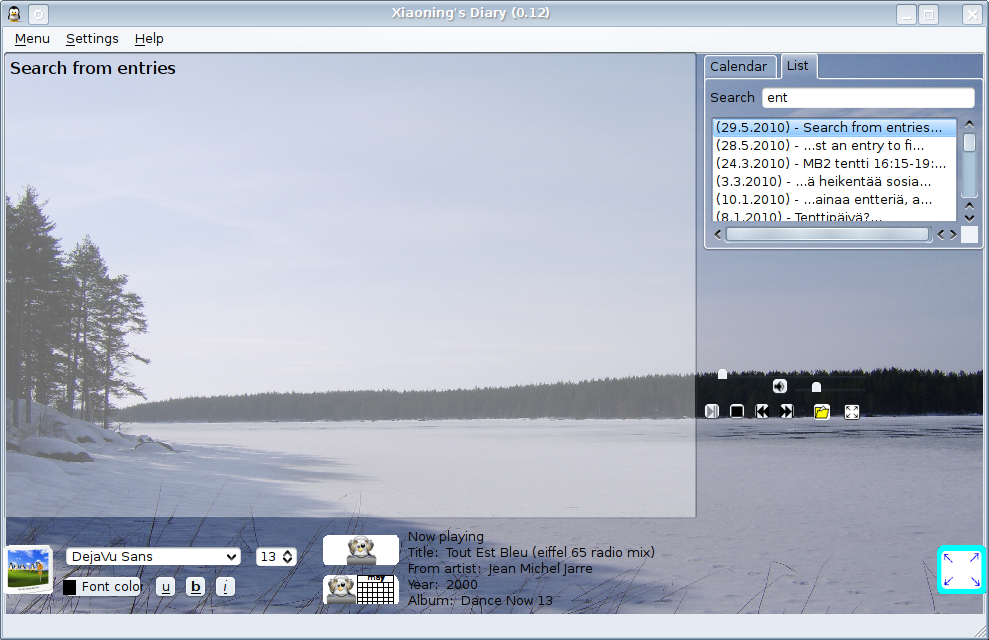Click the track position slider handle
The height and width of the screenshot is (640, 989).
pyautogui.click(x=722, y=374)
